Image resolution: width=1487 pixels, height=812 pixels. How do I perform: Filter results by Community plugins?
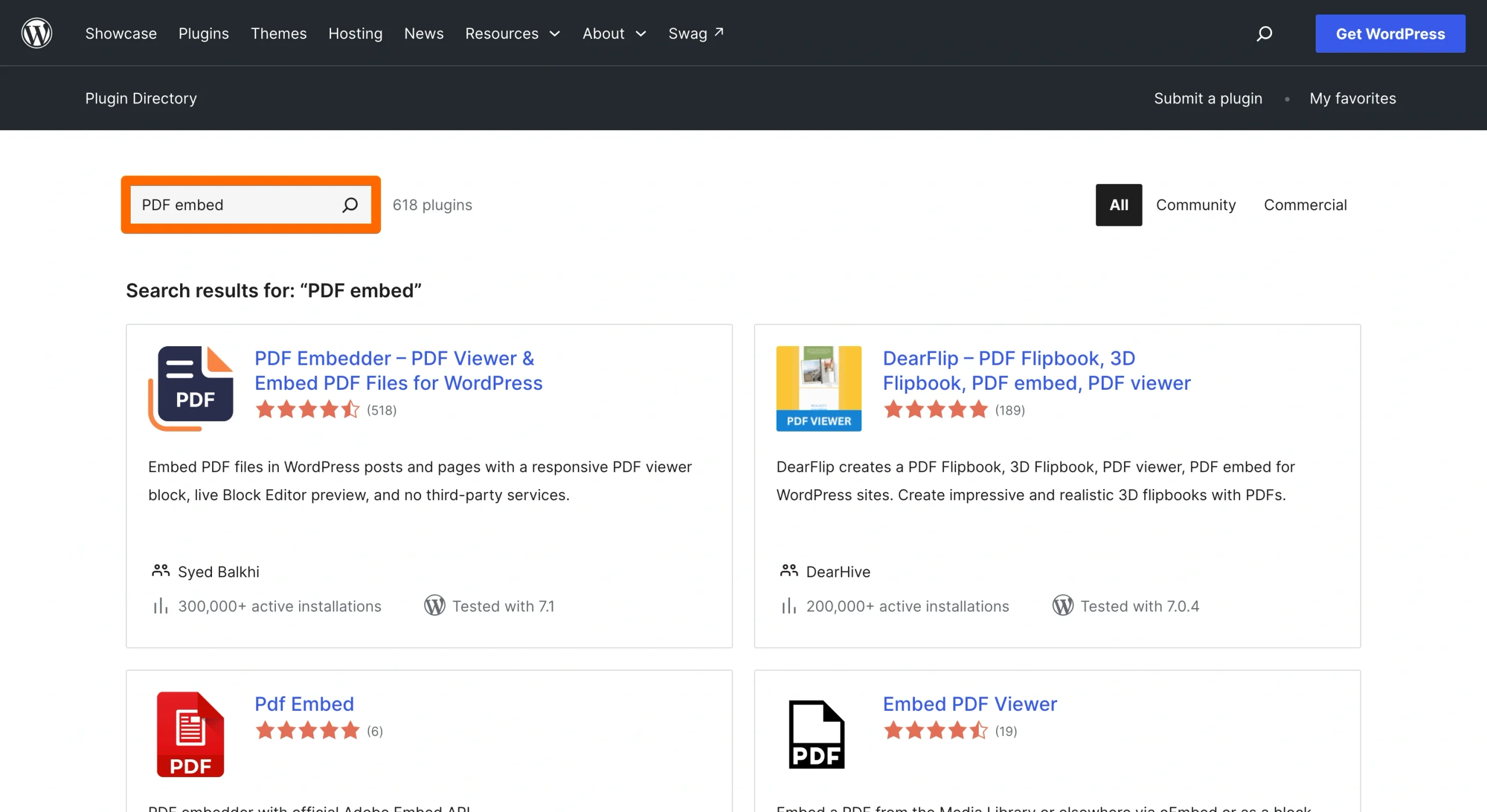pos(1195,205)
